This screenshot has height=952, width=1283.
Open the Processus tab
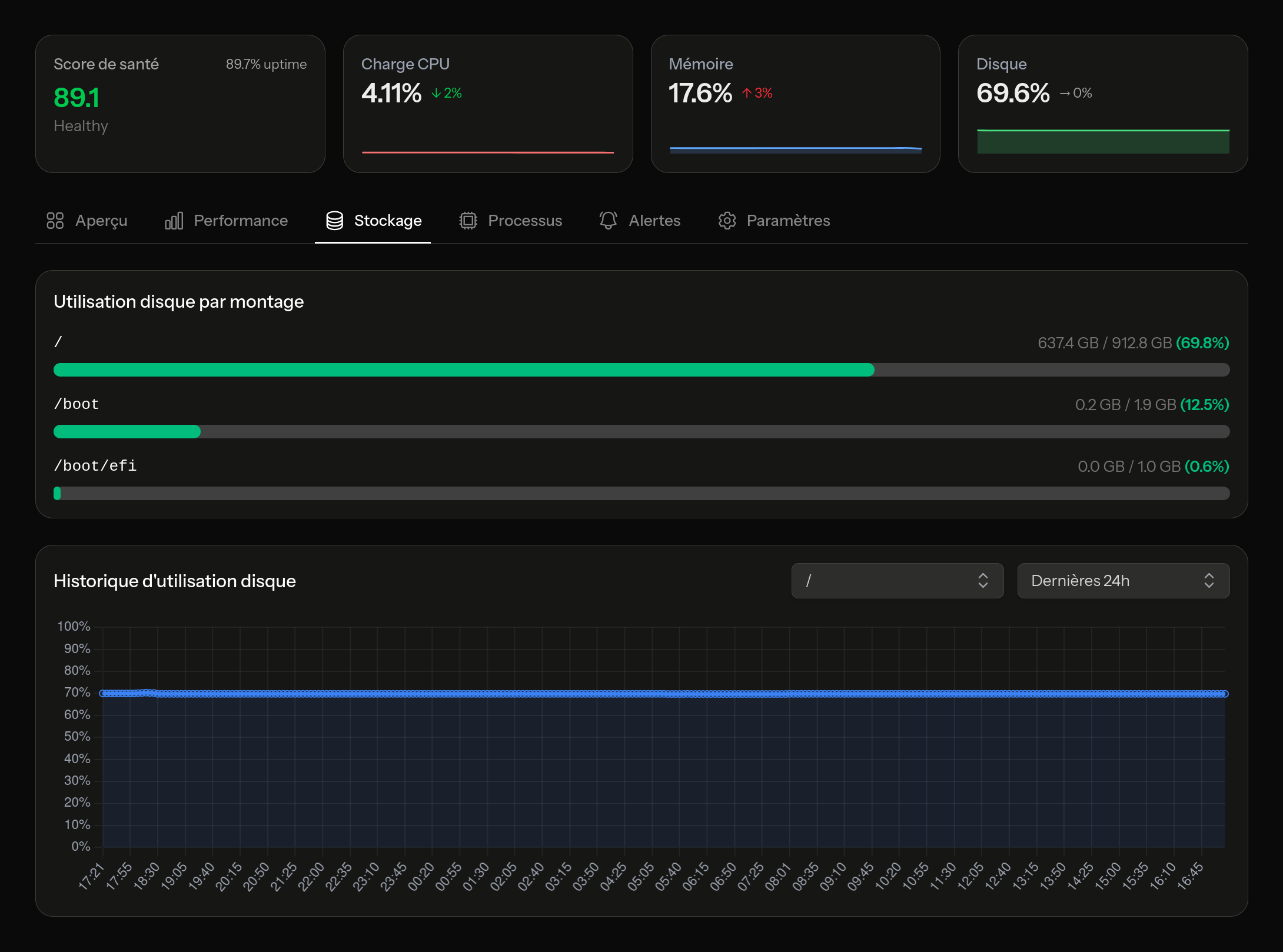click(x=524, y=221)
